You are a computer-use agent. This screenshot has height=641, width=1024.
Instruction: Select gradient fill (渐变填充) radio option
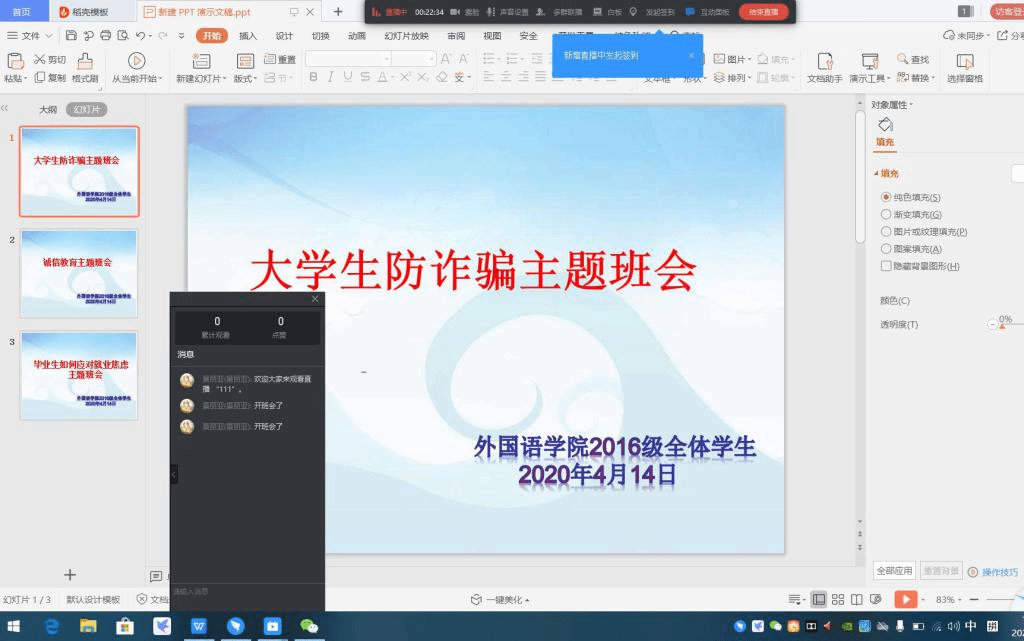(886, 214)
